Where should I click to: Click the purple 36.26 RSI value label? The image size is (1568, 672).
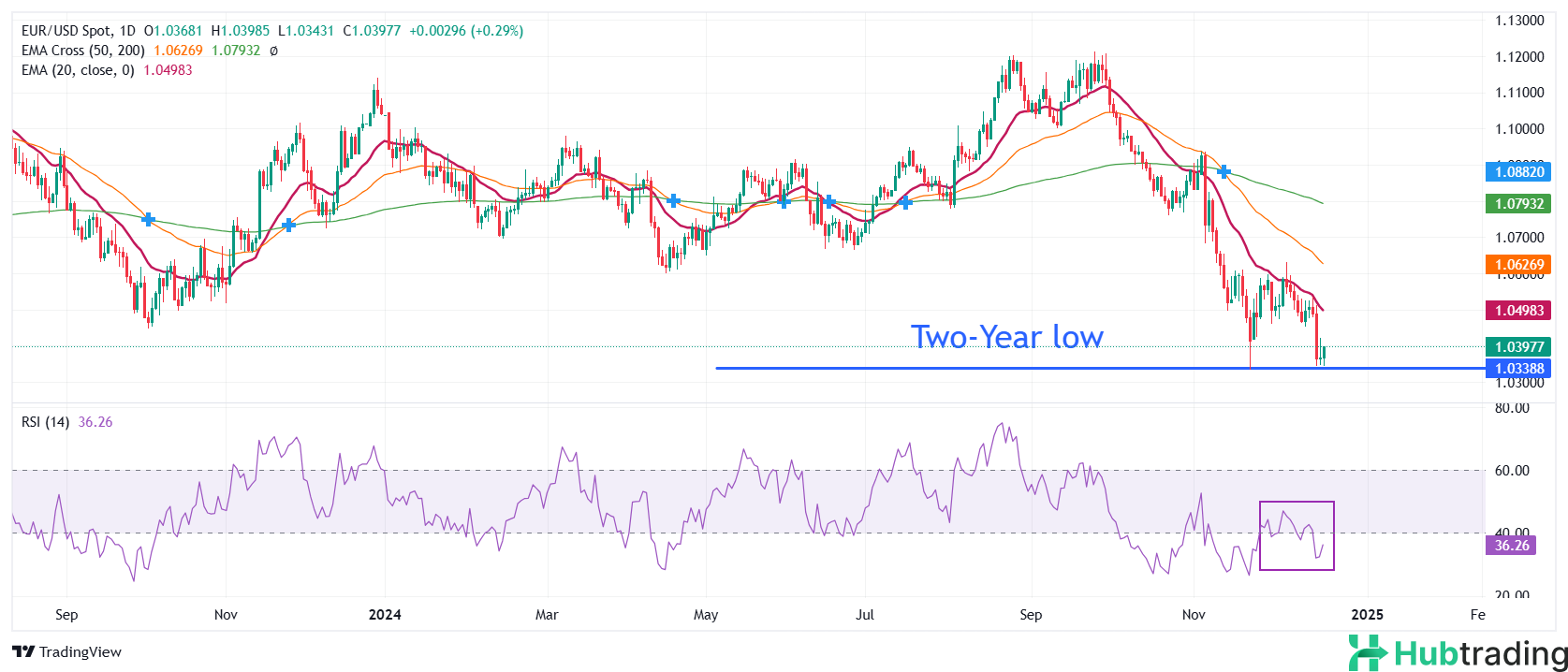[1511, 546]
